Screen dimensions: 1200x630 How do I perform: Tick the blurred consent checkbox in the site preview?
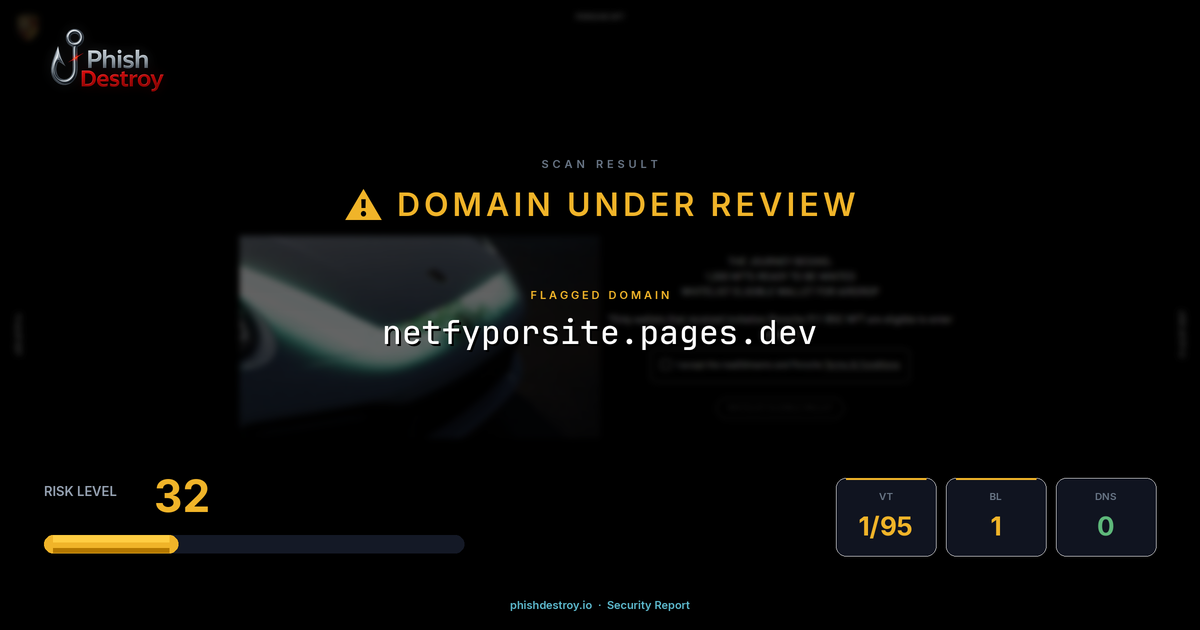pyautogui.click(x=665, y=366)
